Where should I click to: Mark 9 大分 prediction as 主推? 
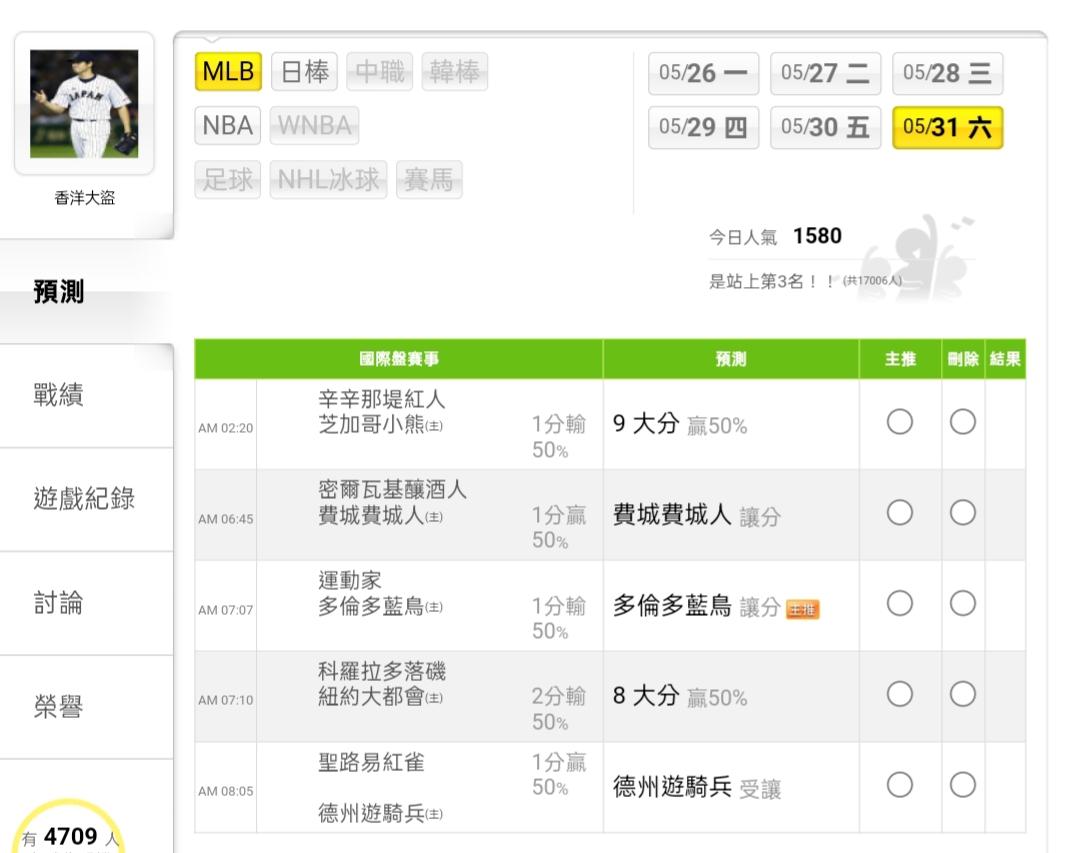[x=900, y=422]
